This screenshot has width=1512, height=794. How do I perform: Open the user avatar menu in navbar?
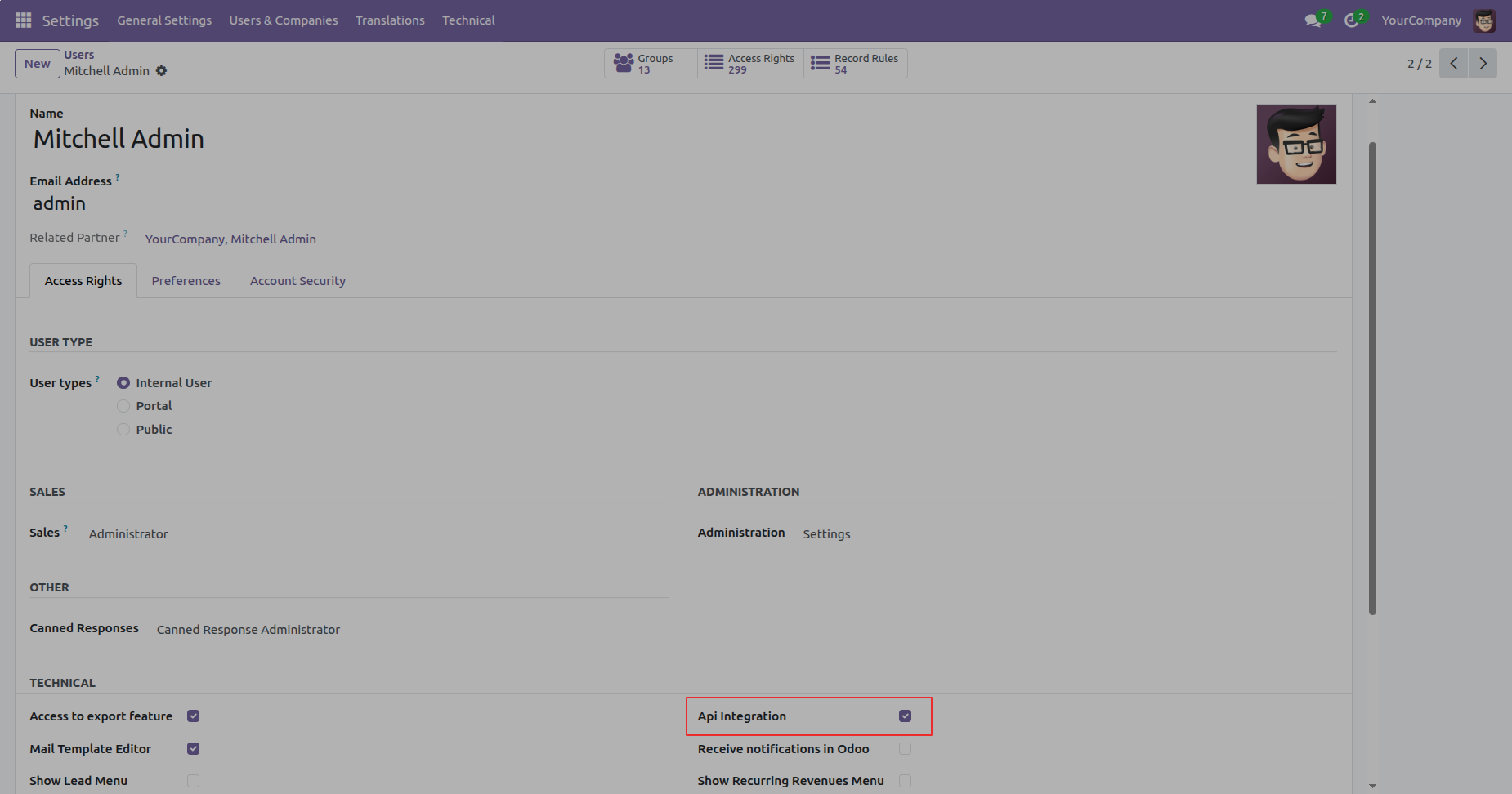click(x=1484, y=20)
